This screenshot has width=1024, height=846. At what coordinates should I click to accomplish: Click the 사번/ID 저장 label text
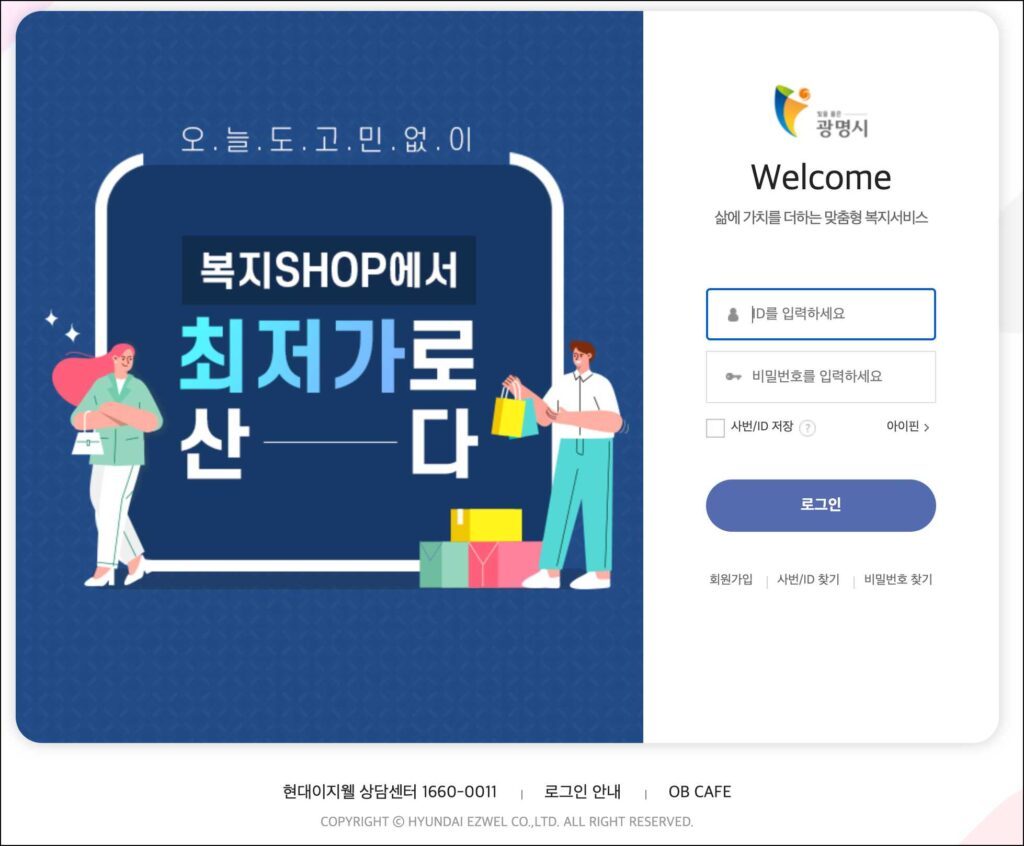(761, 427)
